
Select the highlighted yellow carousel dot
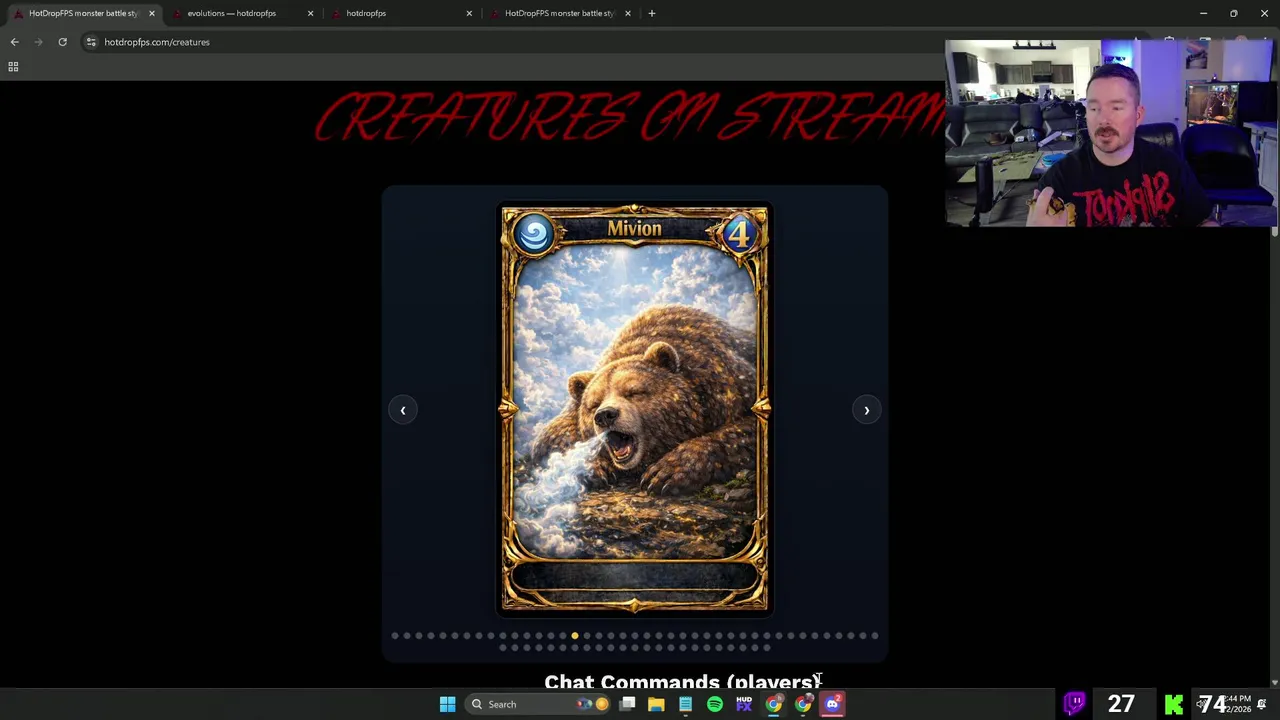tap(575, 636)
